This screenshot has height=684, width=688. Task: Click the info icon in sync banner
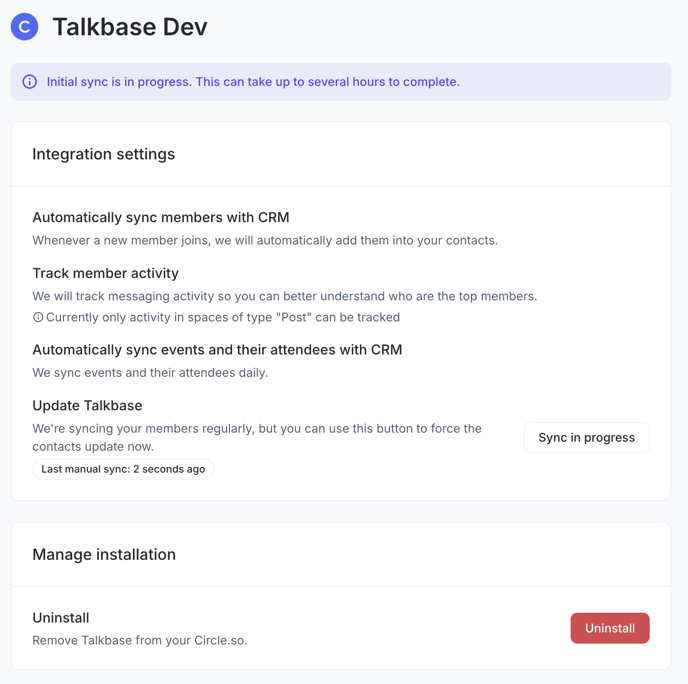tap(30, 82)
